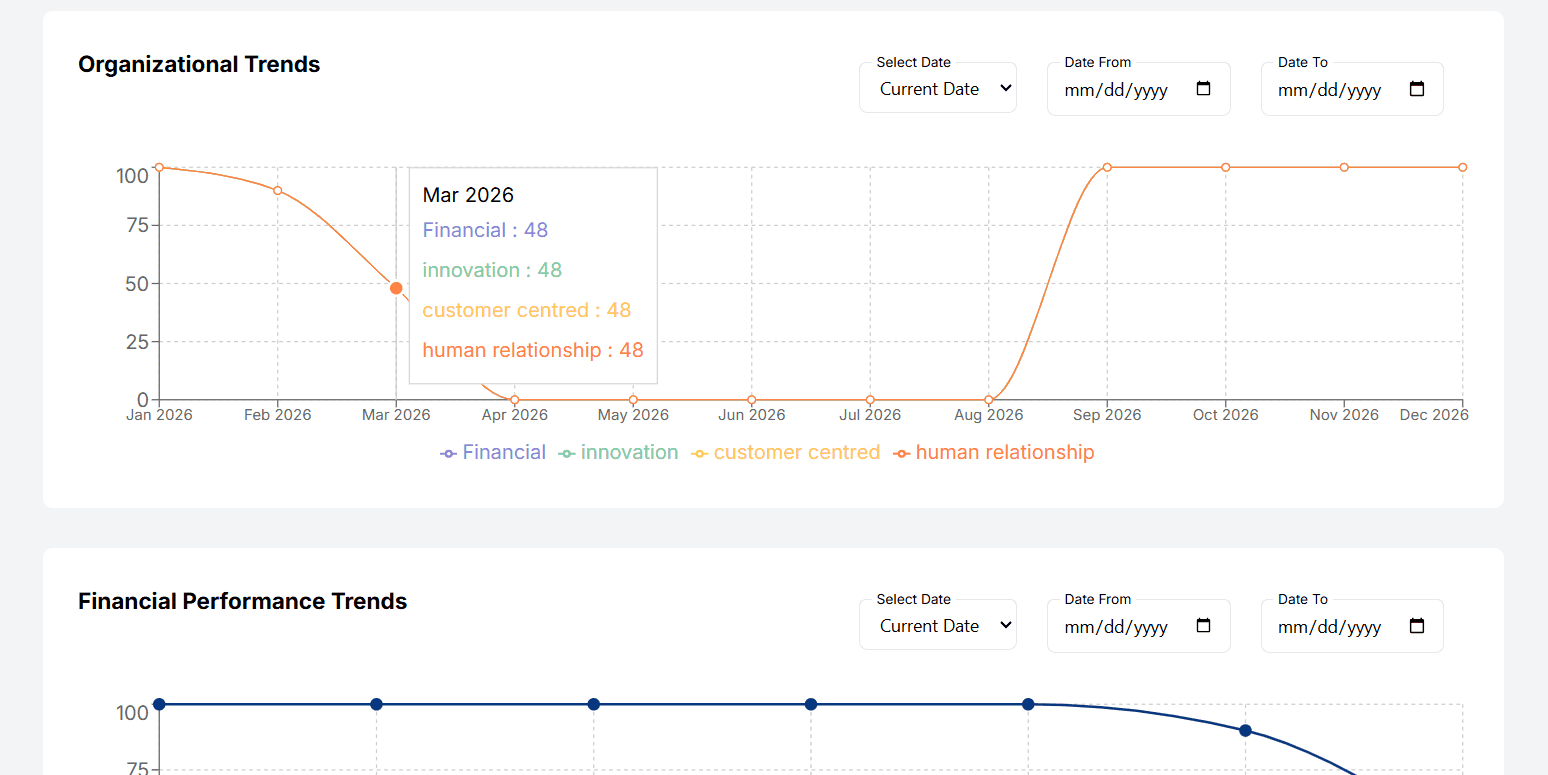Click the orange Mar 2026 data point marker

tap(396, 288)
